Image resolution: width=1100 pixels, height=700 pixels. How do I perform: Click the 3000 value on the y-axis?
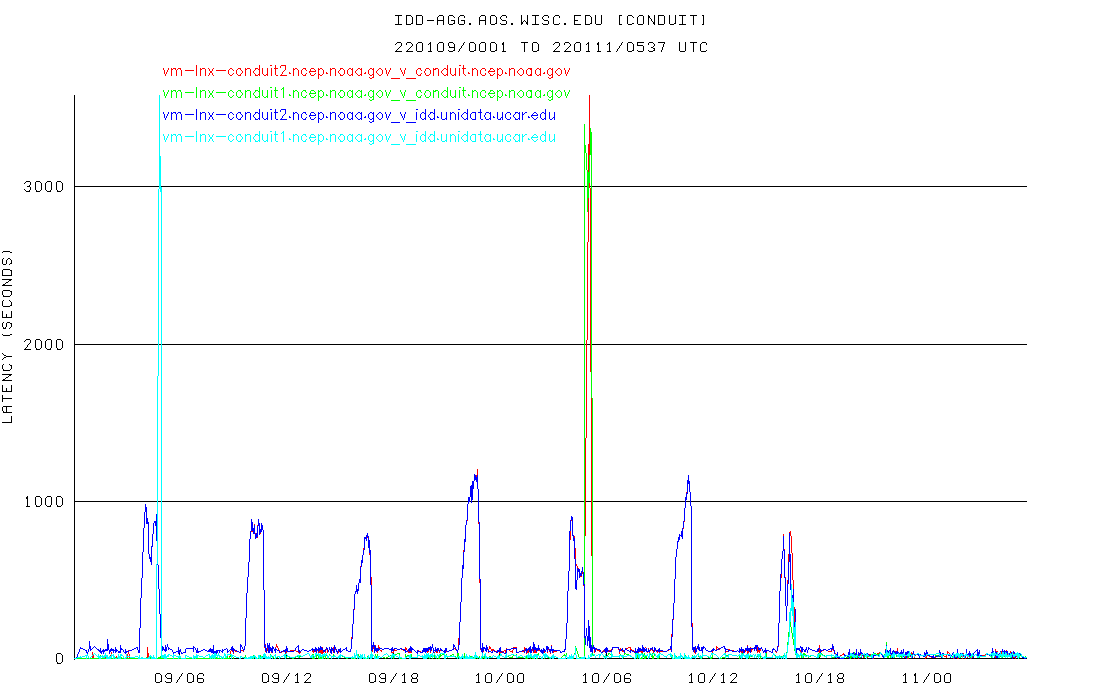point(46,187)
